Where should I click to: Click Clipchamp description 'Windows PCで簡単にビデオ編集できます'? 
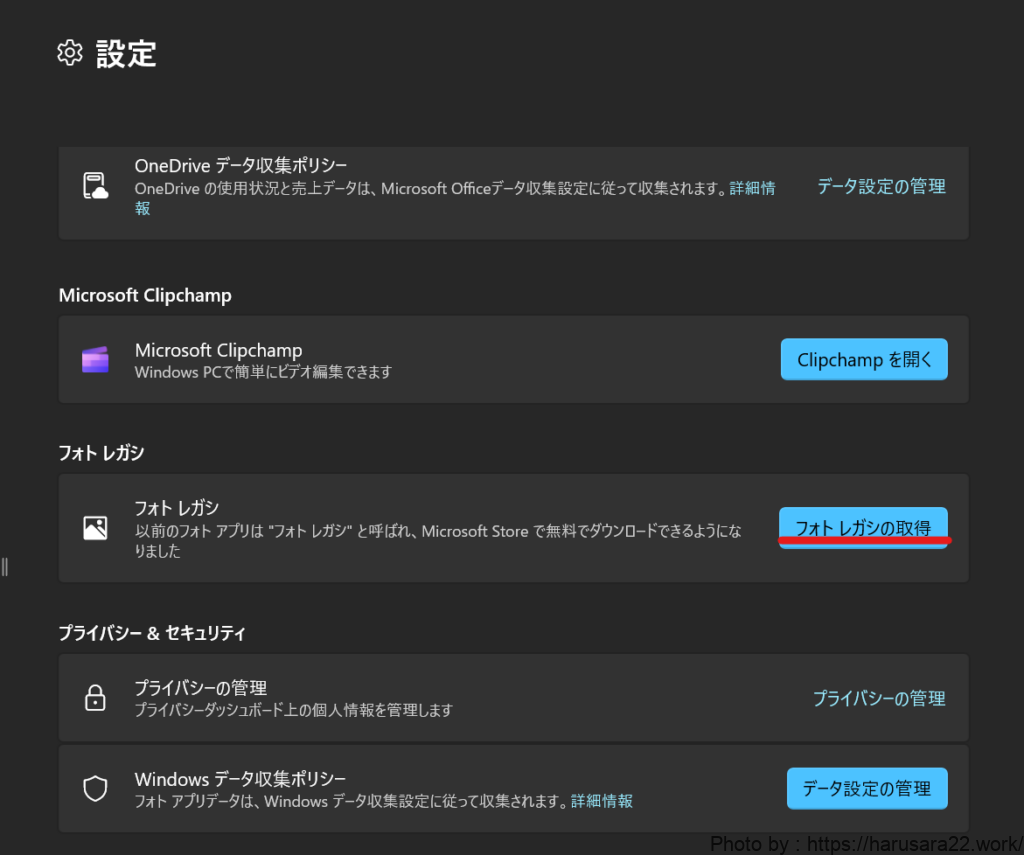pyautogui.click(x=263, y=372)
